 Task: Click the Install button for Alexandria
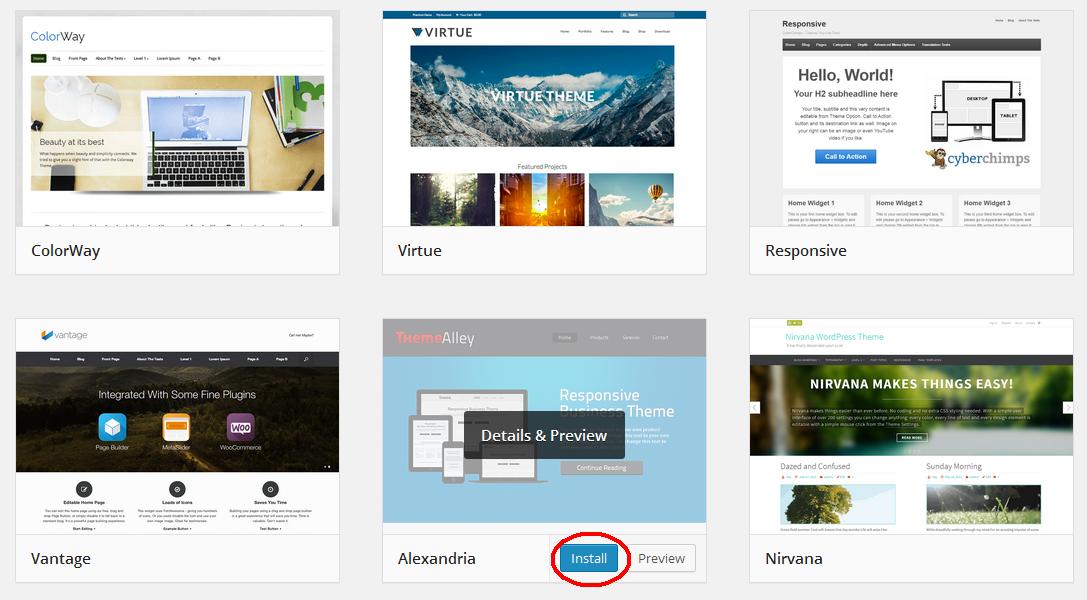[588, 559]
